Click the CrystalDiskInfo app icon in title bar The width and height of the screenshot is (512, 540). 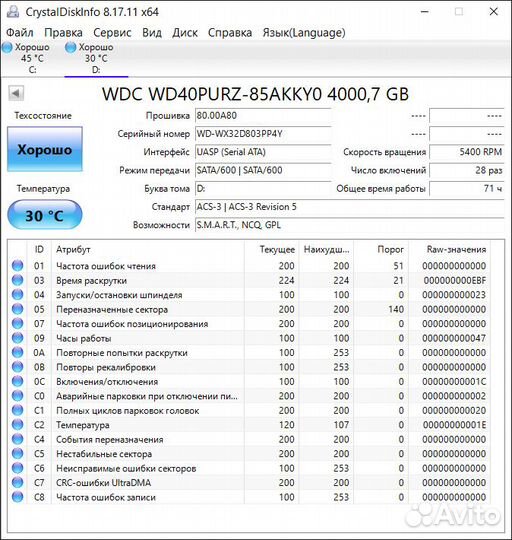pos(13,11)
